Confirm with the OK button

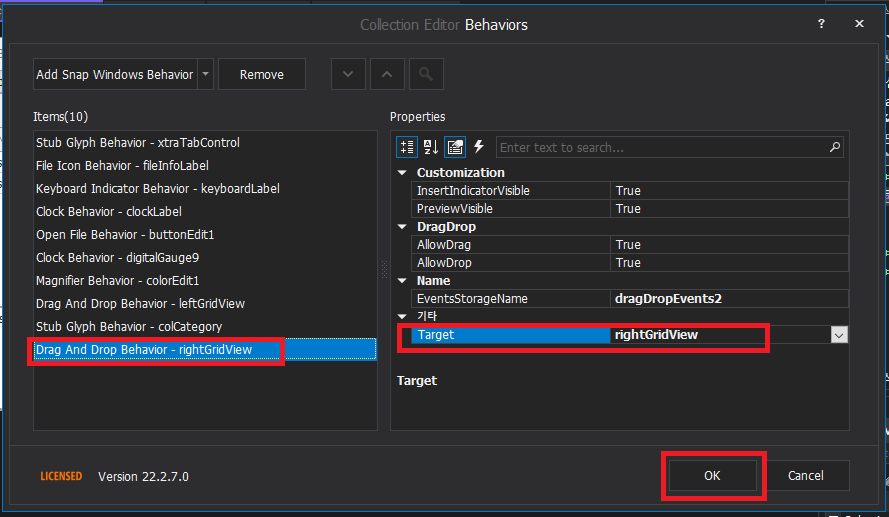point(713,476)
